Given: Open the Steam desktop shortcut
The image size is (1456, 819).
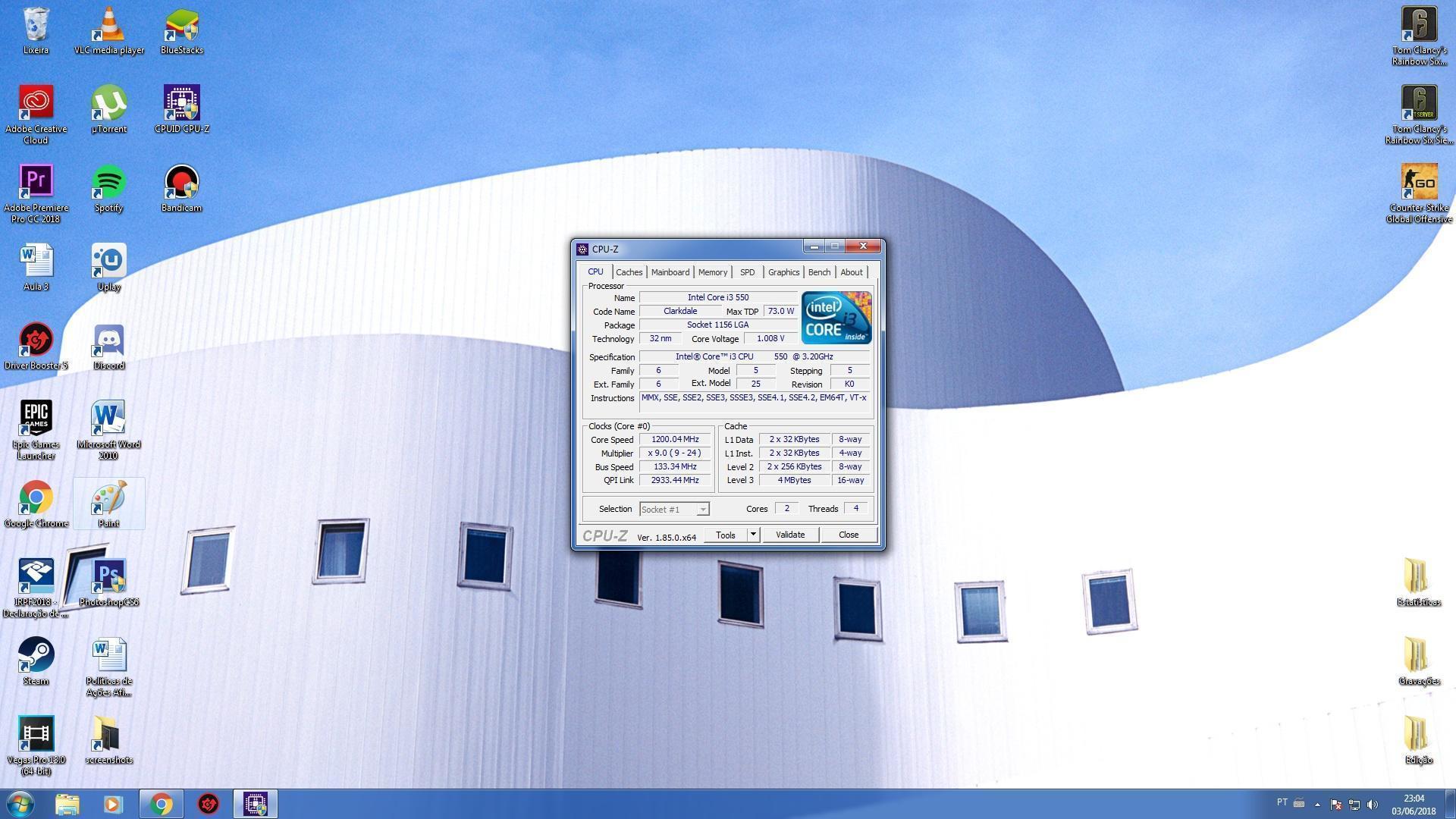Looking at the screenshot, I should (36, 661).
